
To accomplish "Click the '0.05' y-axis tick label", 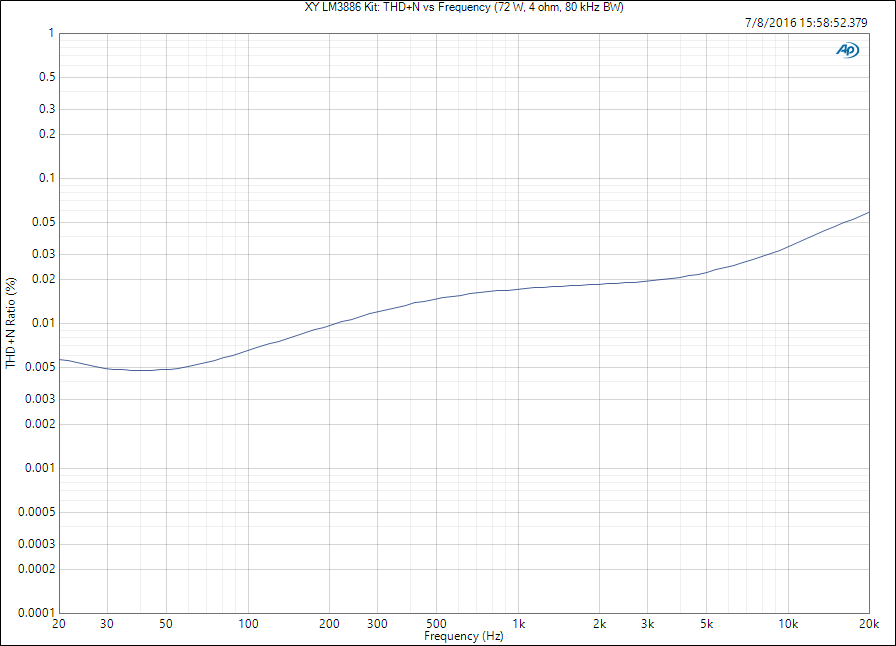I will [x=44, y=222].
